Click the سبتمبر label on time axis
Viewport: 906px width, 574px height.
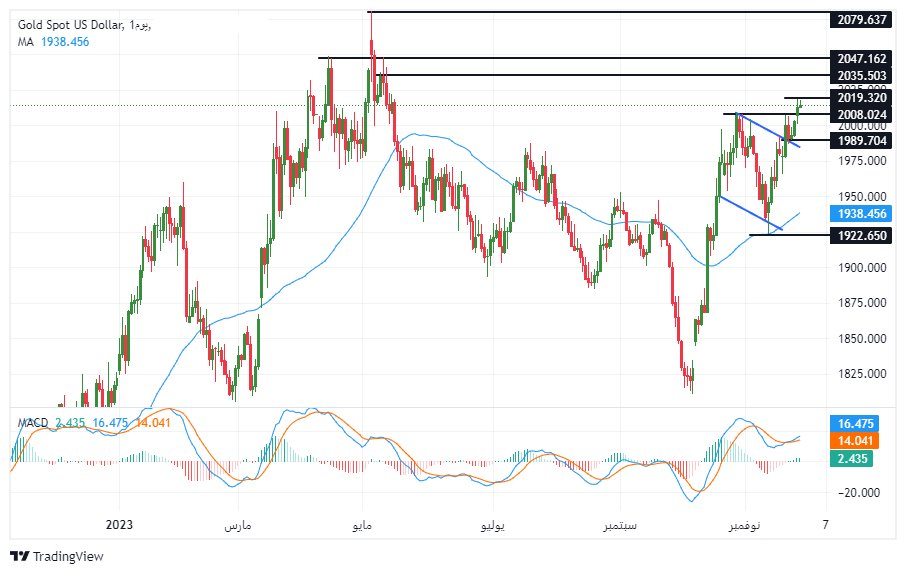[x=620, y=525]
